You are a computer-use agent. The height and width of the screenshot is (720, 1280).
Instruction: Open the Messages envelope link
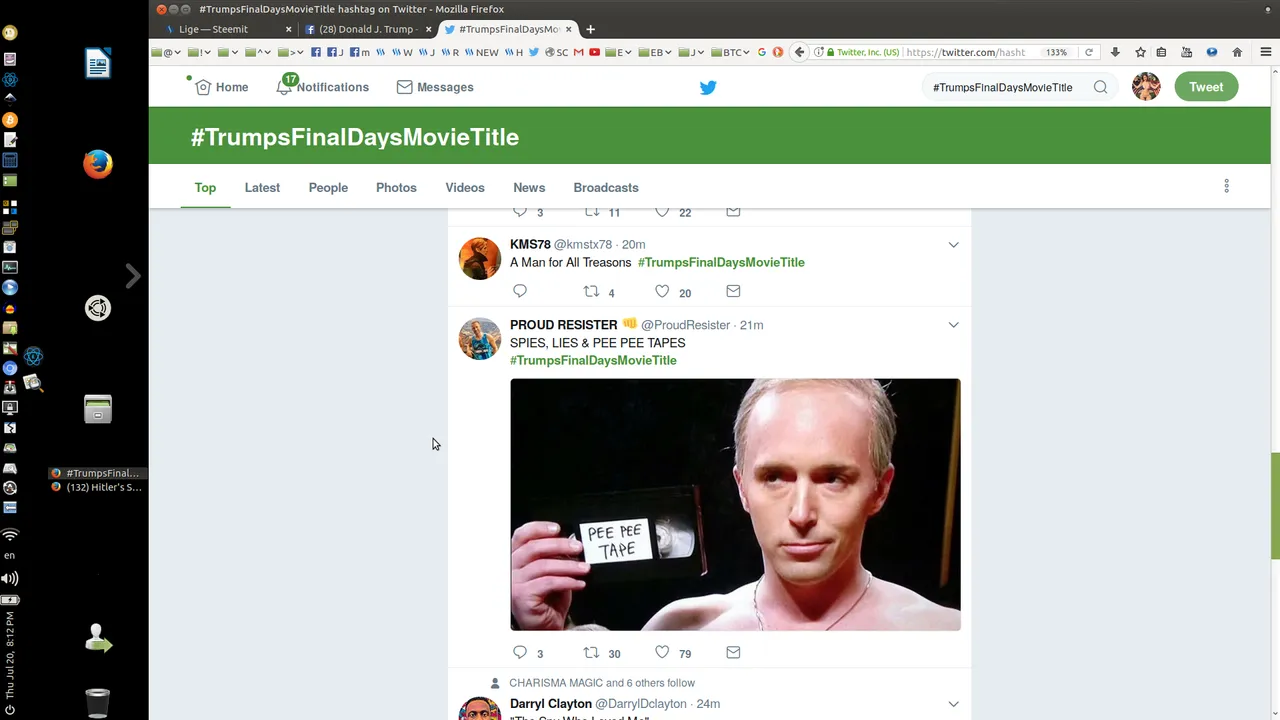435,87
